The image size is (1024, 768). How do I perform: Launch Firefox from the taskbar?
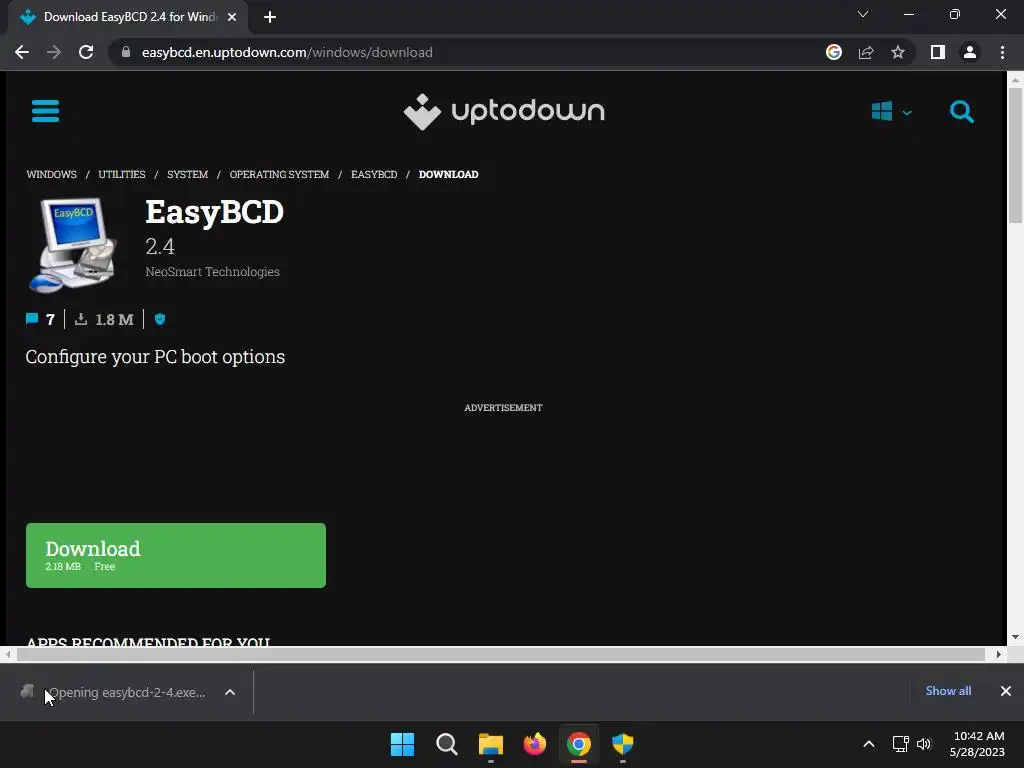pos(535,744)
